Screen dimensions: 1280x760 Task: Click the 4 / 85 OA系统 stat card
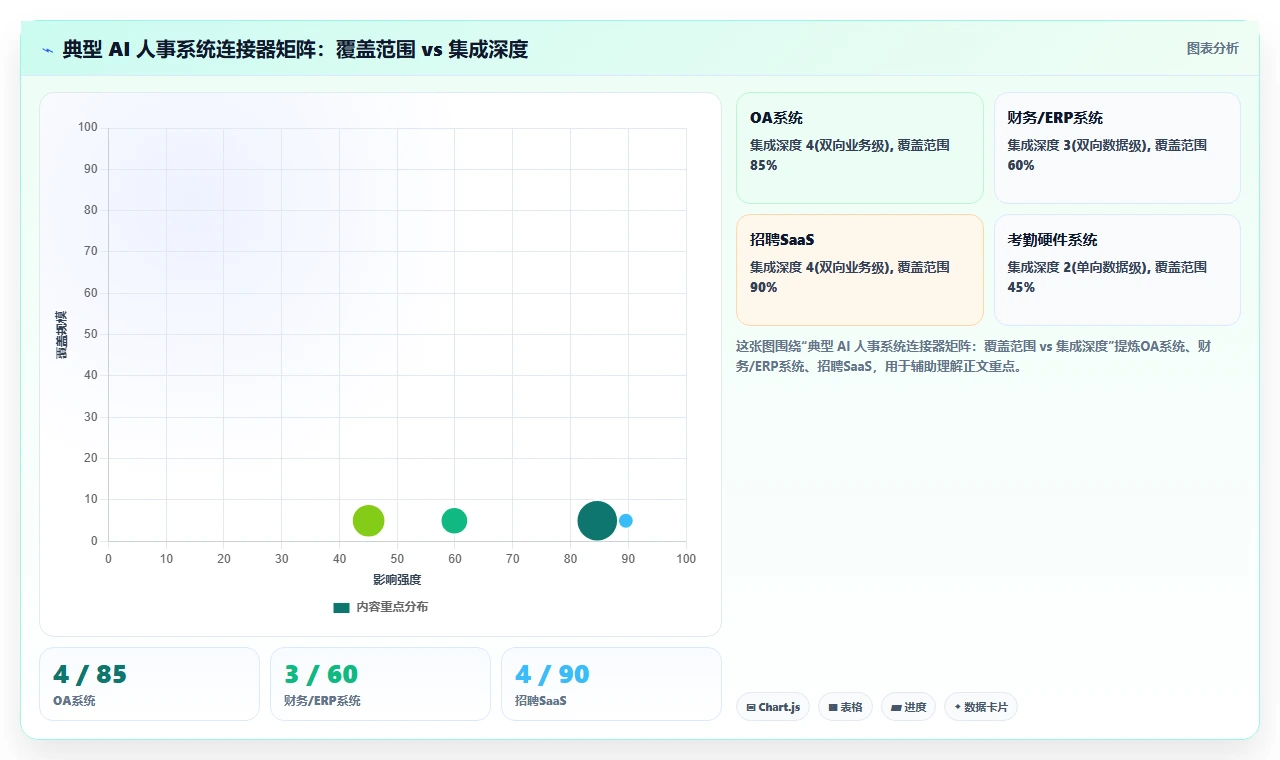(149, 684)
